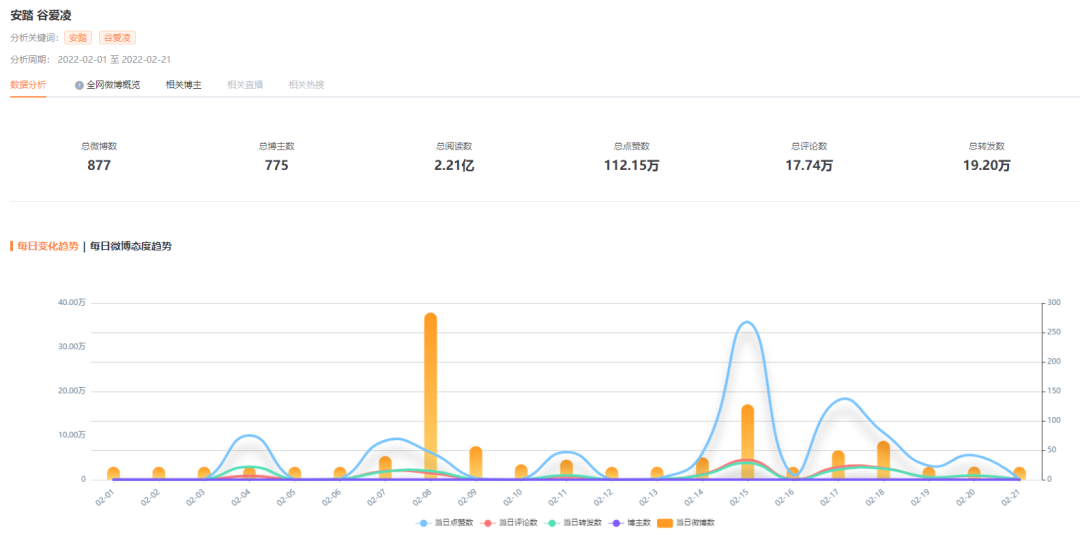Click the 40.00万 left axis label
Viewport: 1080px width, 535px height.
[x=72, y=303]
